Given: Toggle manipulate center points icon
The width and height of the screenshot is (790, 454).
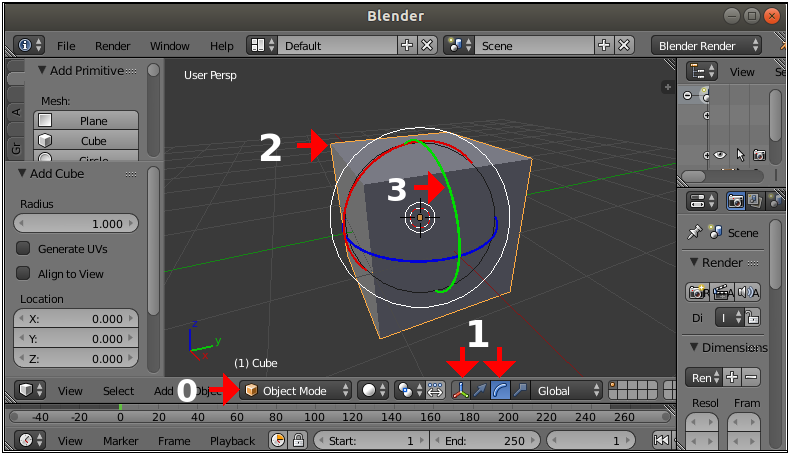Looking at the screenshot, I should 435,391.
